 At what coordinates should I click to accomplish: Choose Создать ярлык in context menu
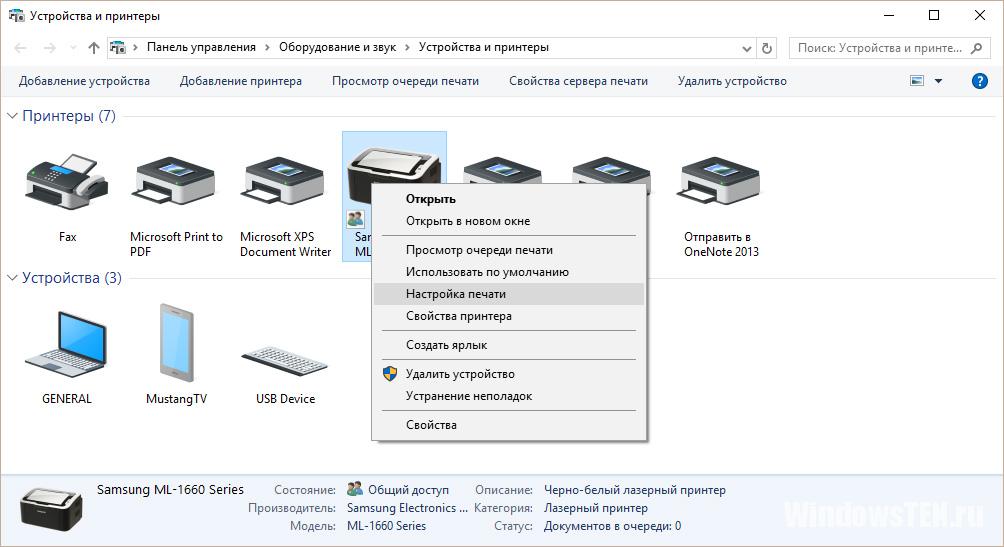pyautogui.click(x=509, y=345)
